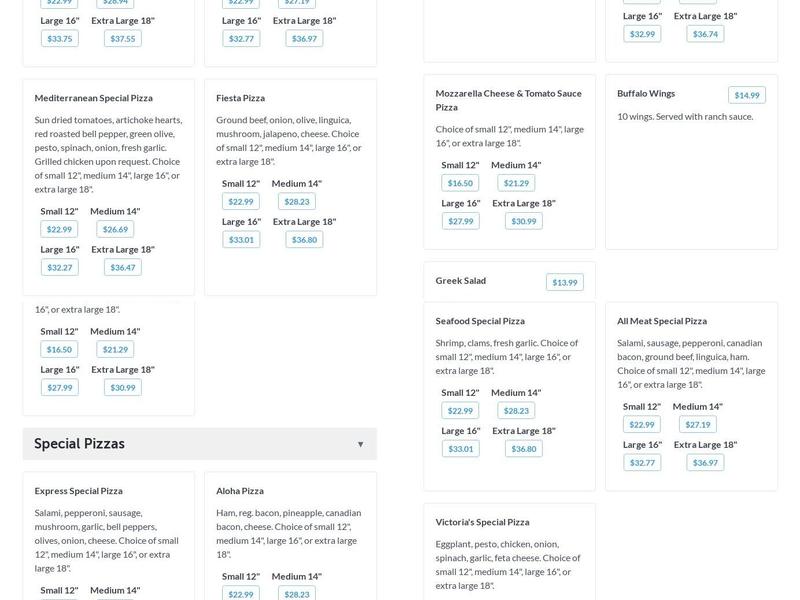Choose Mediterranean Special Pizza Small $22.99
This screenshot has height=600, width=800.
[59, 229]
